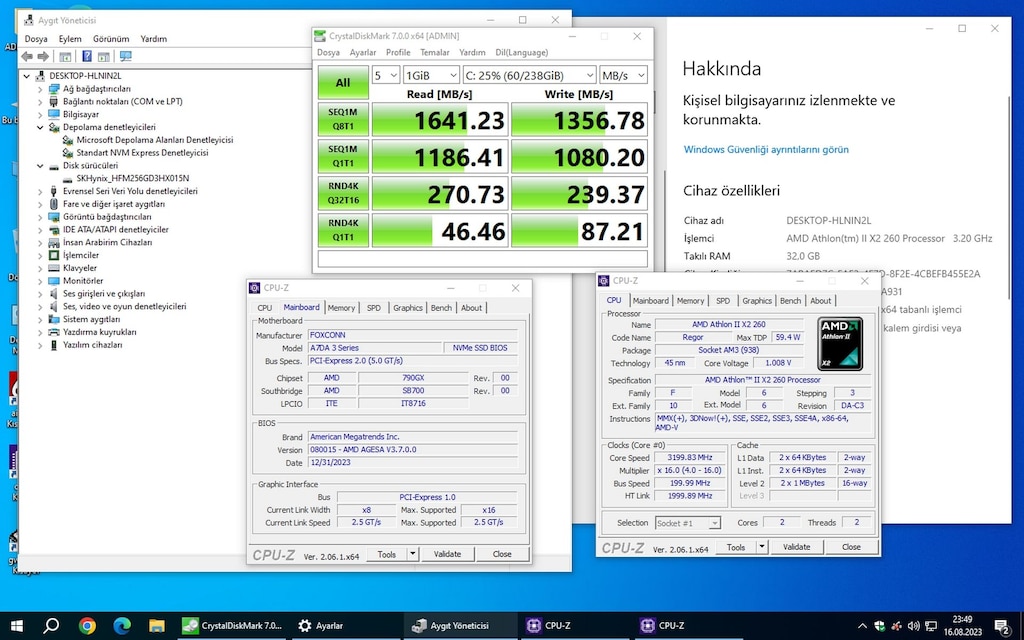
Task: Open Ayarlar menu in CrystalDiskMark
Action: (x=362, y=52)
